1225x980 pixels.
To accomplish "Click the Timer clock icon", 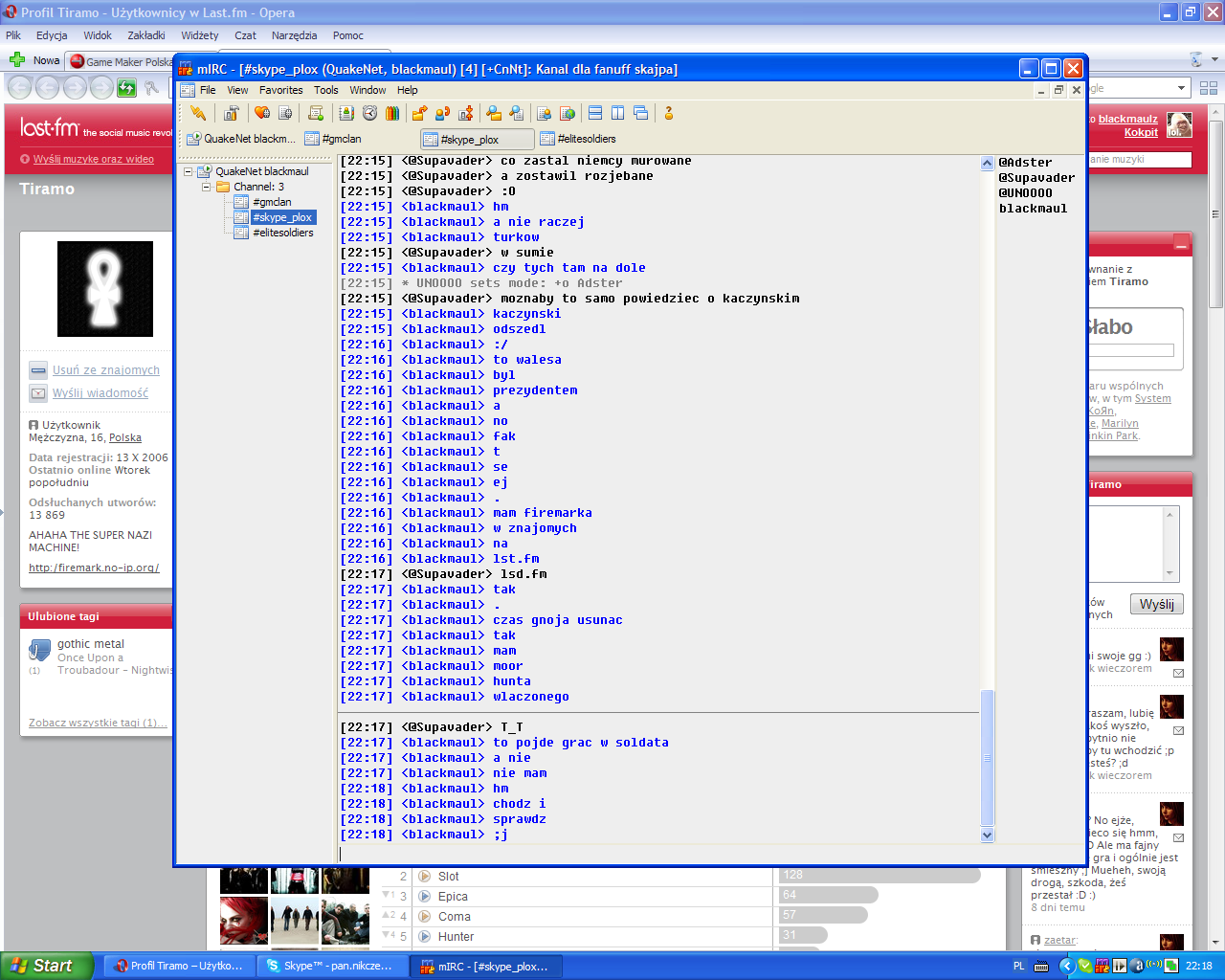I will pyautogui.click(x=369, y=113).
